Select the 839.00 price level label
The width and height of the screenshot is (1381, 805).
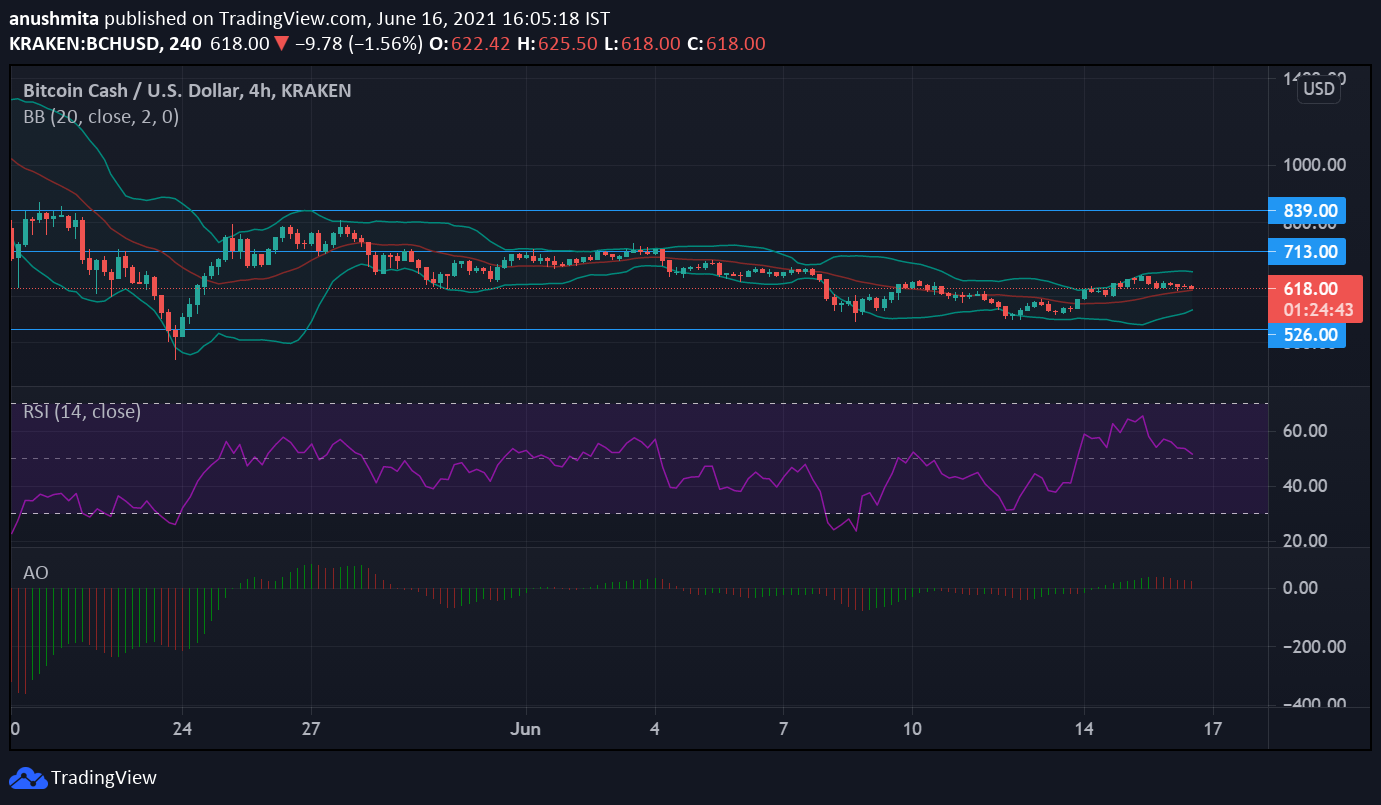point(1307,211)
